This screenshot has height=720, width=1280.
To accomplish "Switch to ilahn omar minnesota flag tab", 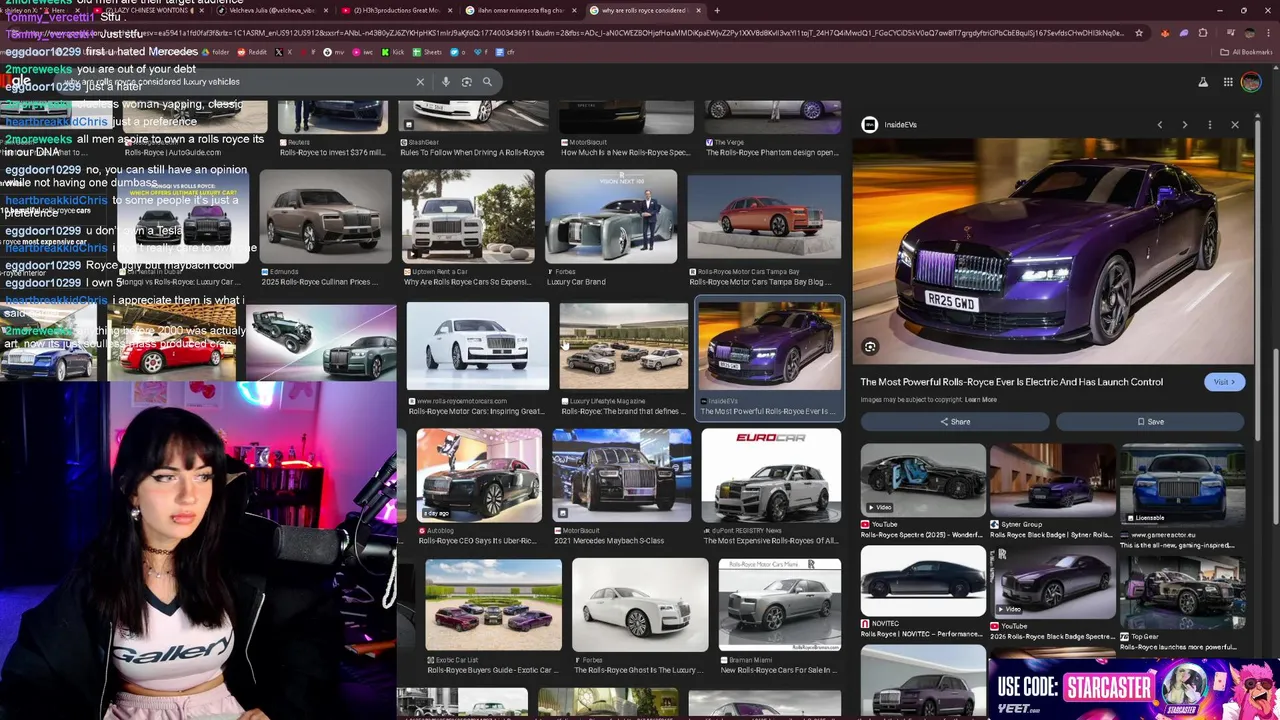I will [520, 10].
